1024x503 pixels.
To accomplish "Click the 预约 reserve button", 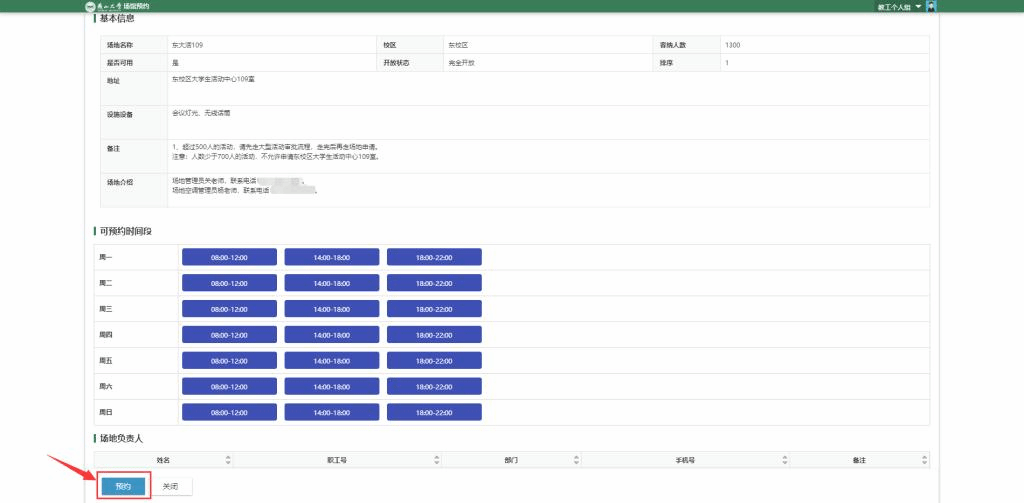I will click(x=123, y=486).
